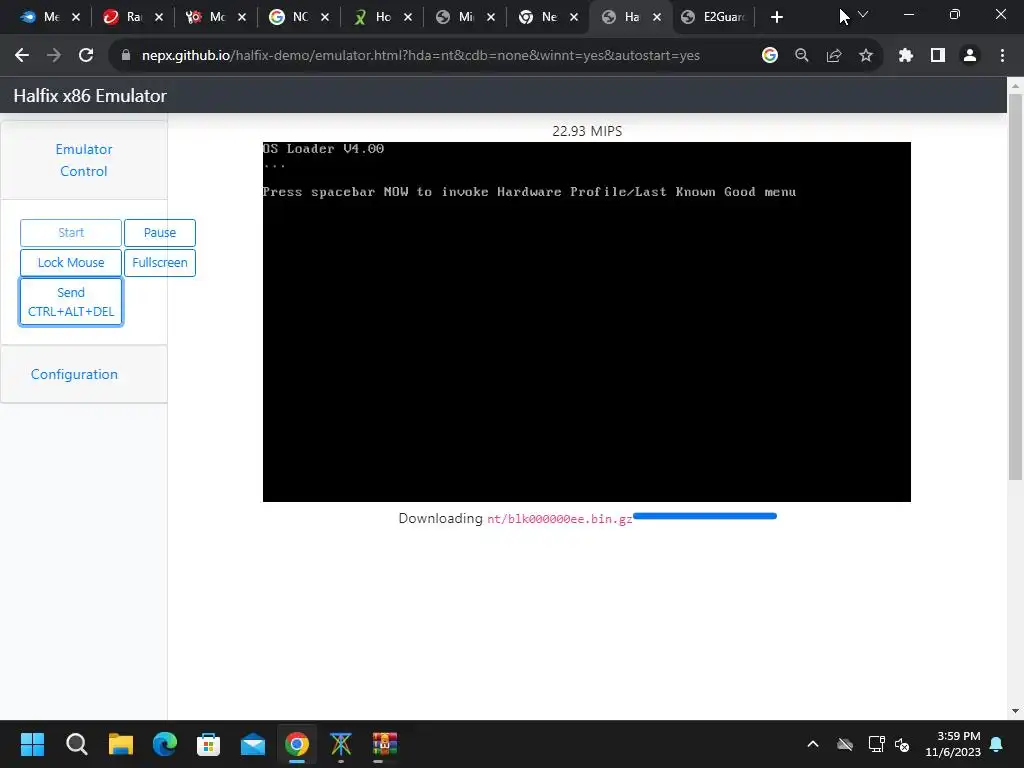Open Mail app from taskbar

tap(253, 744)
